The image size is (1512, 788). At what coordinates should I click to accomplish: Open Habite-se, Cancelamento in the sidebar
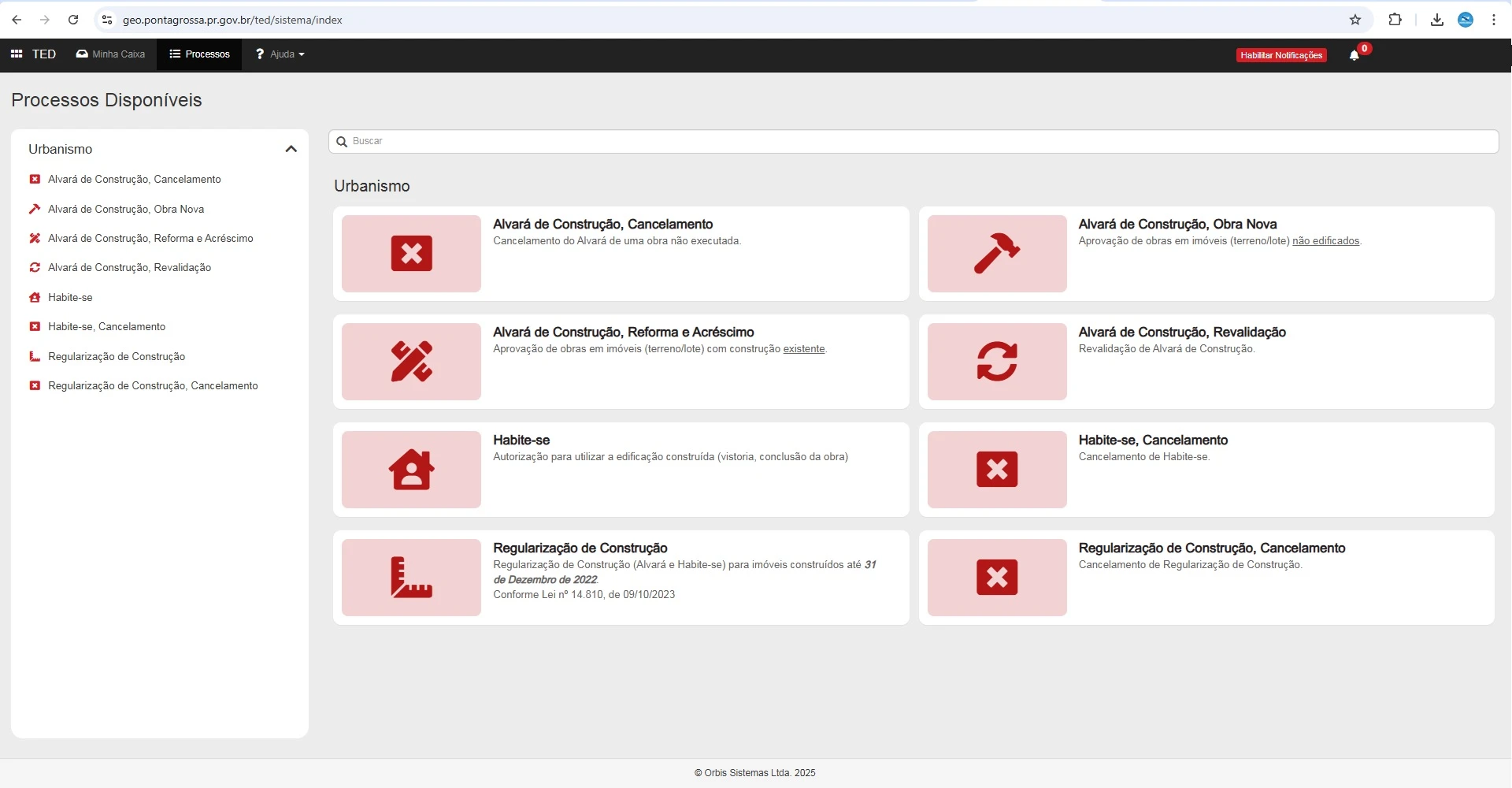(106, 327)
